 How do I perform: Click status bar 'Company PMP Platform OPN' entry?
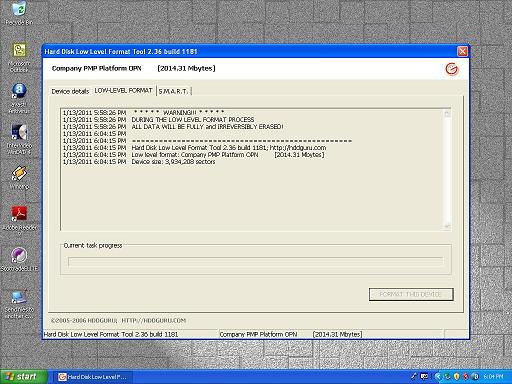[258, 334]
